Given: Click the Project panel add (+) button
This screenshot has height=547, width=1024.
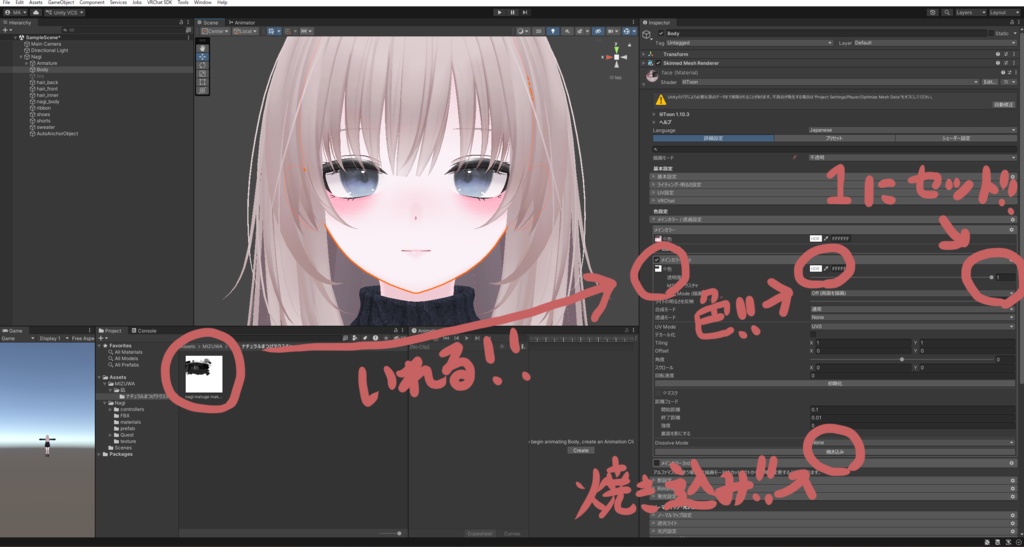Looking at the screenshot, I should tap(101, 338).
